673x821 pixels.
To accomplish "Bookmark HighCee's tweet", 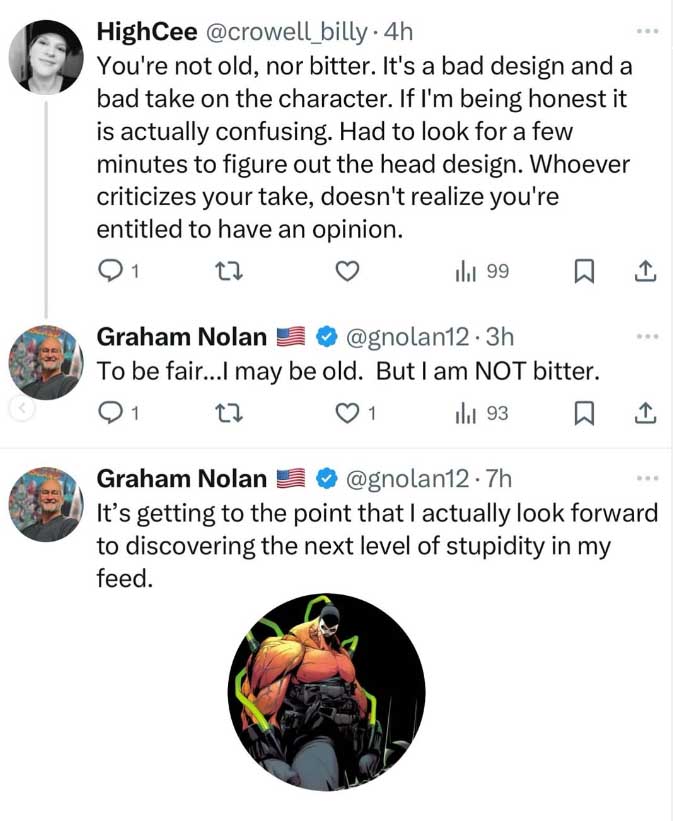I will (x=585, y=270).
